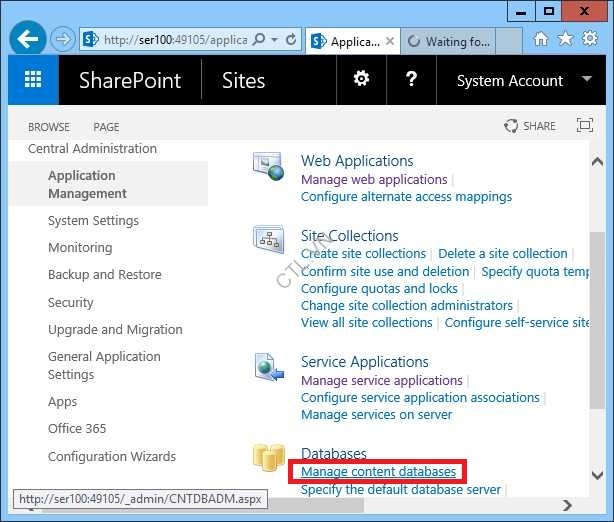Click the Databases heading
This screenshot has width=614, height=522.
334,453
